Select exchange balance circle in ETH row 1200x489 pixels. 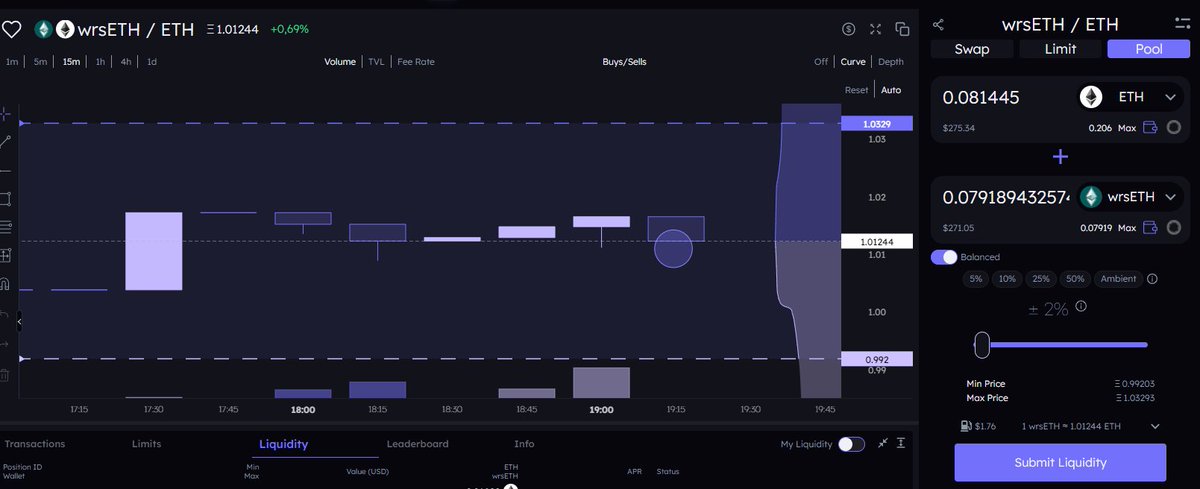[x=1174, y=128]
